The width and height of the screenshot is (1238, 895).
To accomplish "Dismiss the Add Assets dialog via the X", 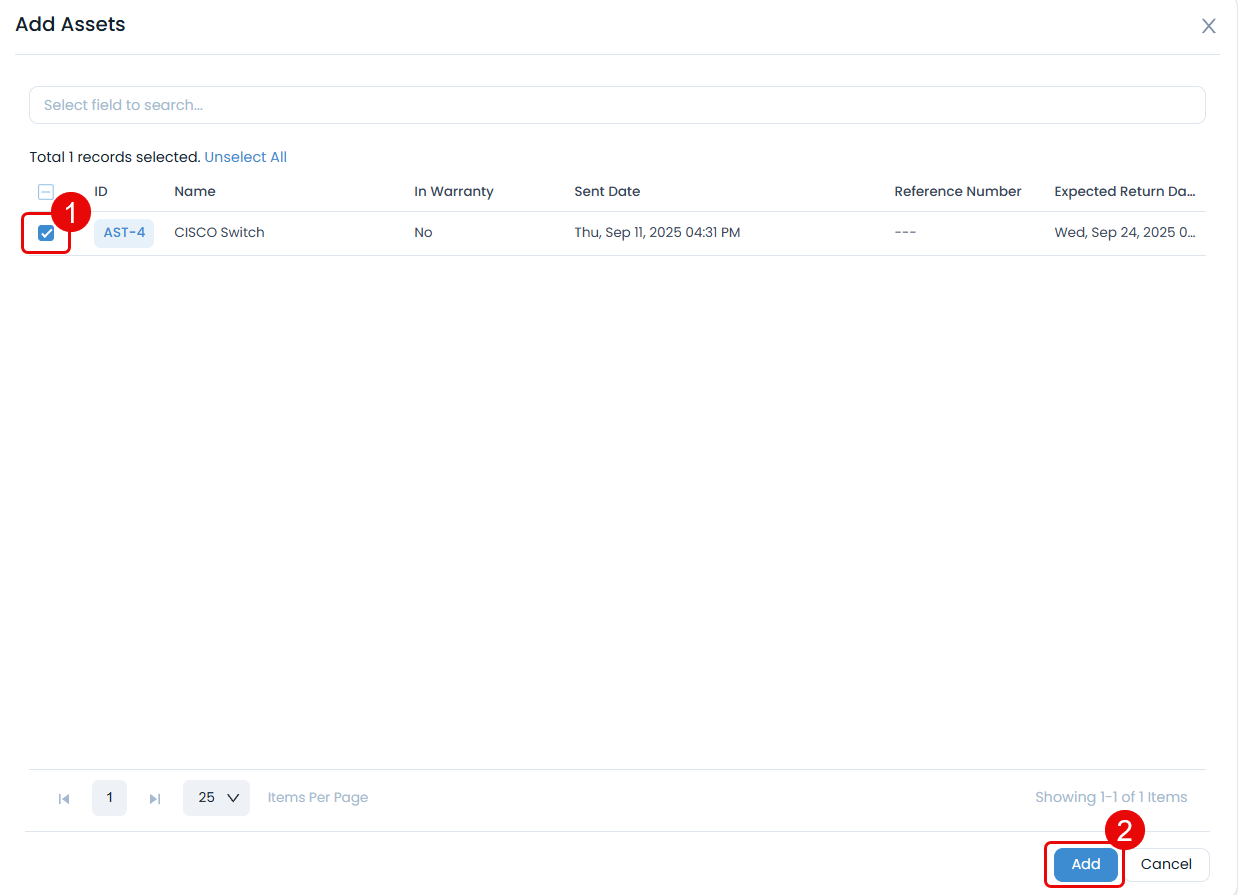I will pyautogui.click(x=1208, y=26).
